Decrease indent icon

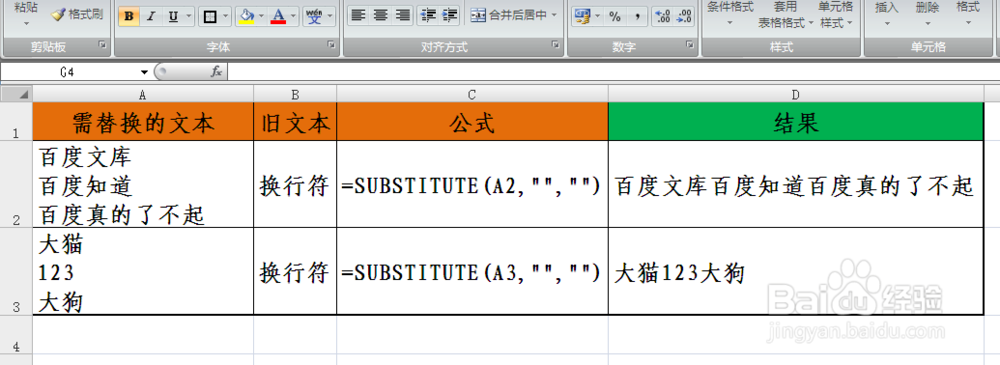pyautogui.click(x=429, y=15)
